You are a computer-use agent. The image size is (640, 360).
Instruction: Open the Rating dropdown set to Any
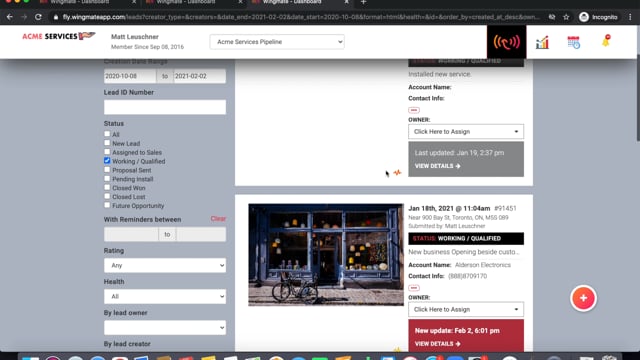tap(165, 265)
